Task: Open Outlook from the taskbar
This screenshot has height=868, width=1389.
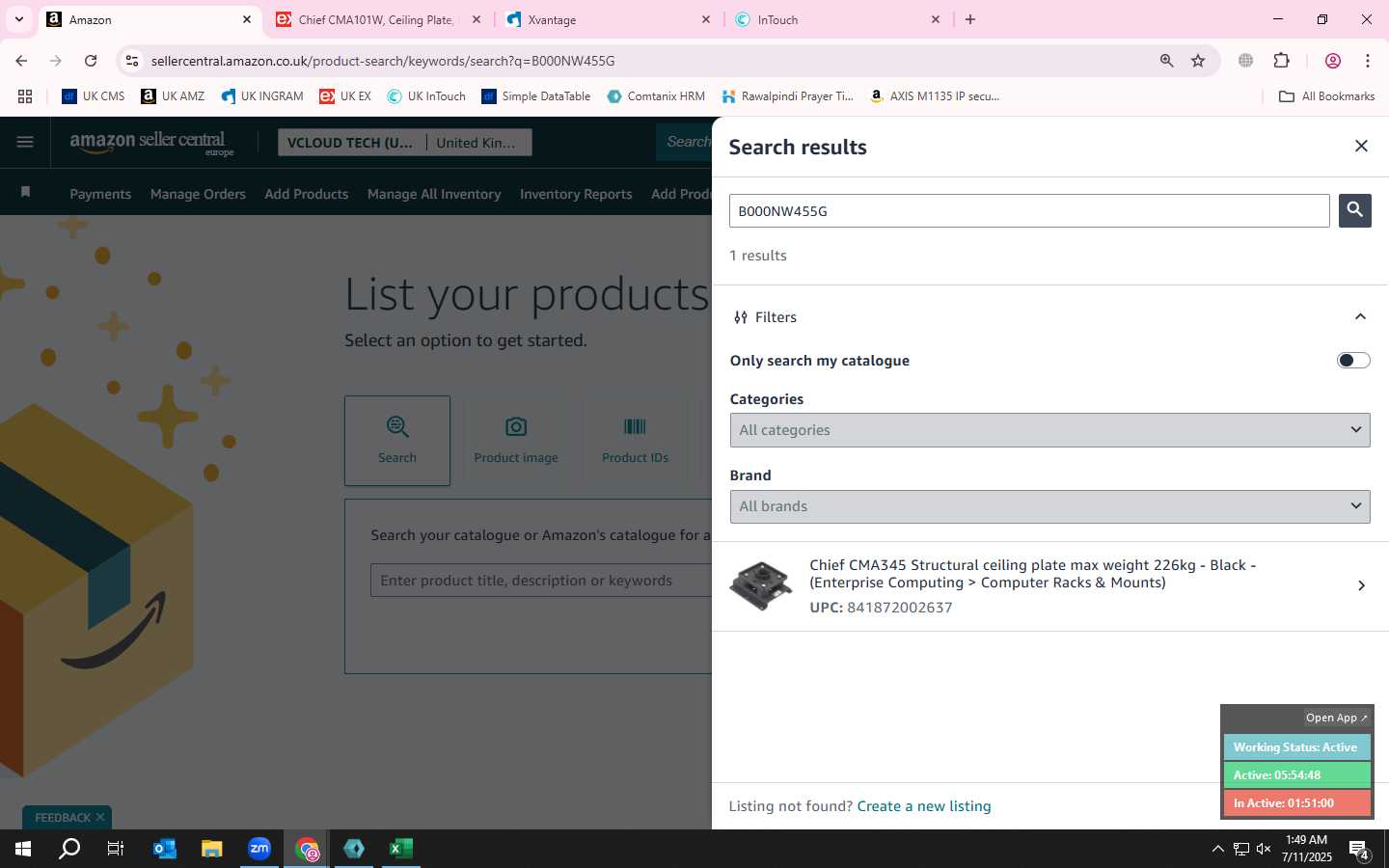Action: coord(165,849)
